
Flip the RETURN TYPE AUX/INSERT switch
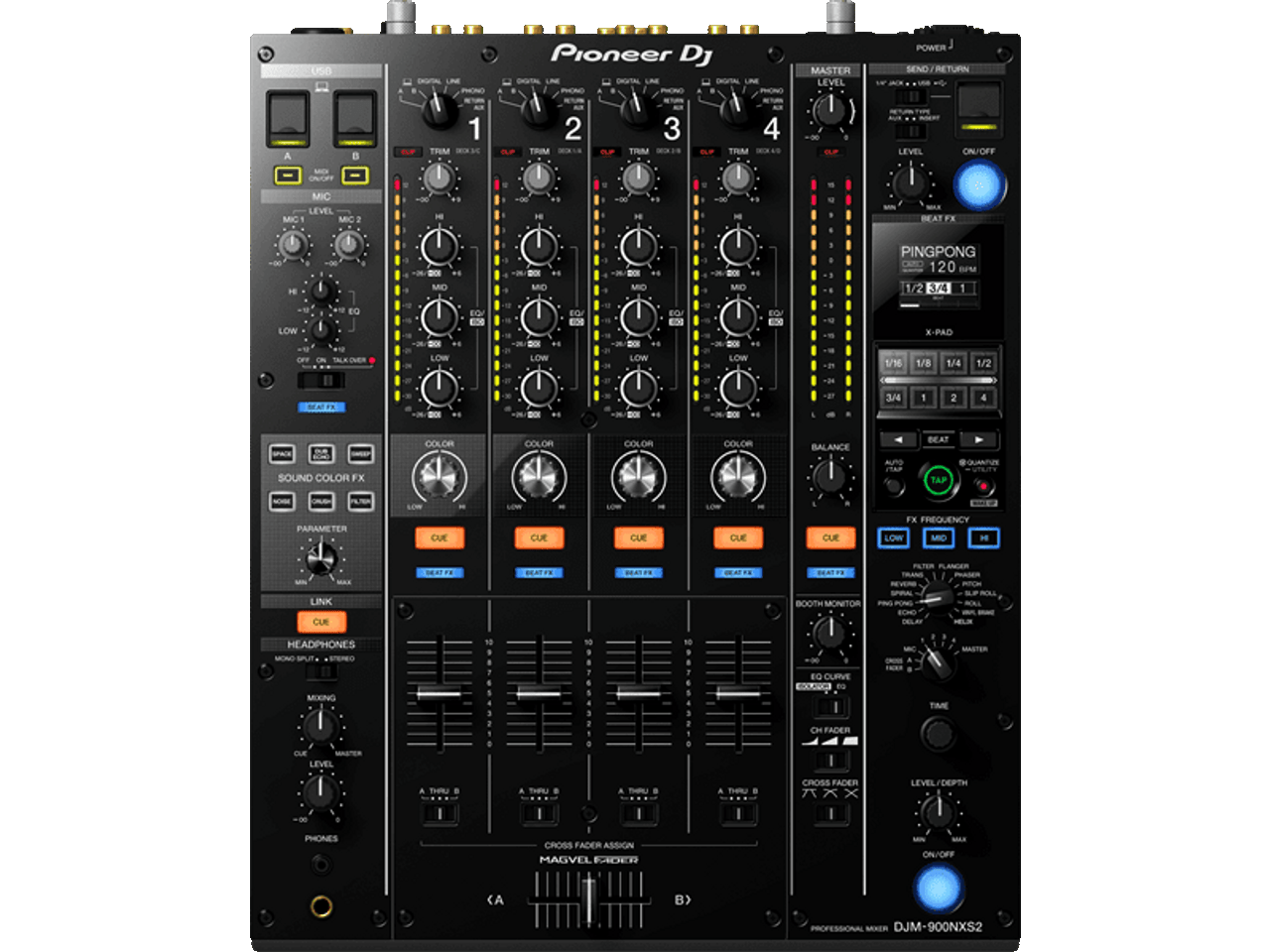(910, 130)
